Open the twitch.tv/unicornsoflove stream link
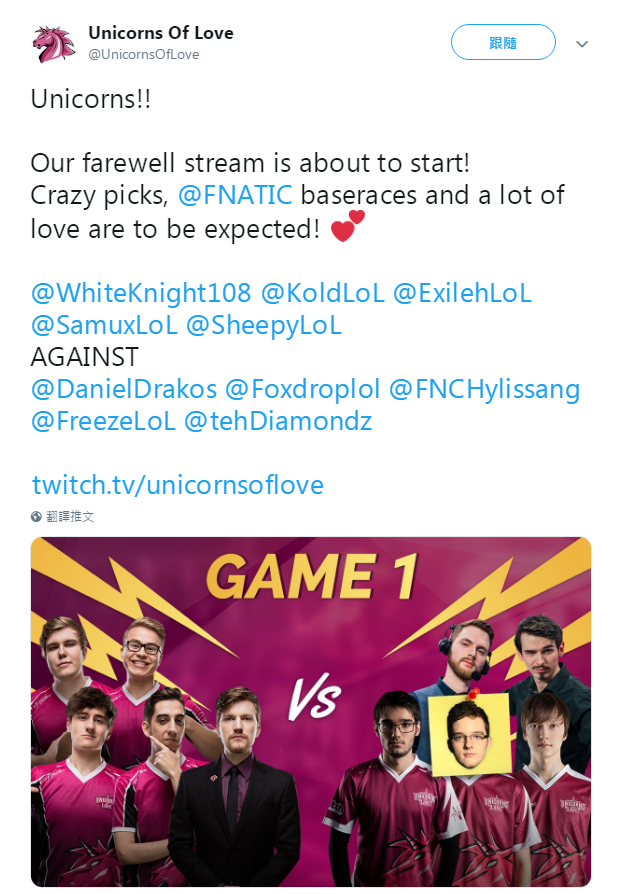The image size is (619, 894). point(178,485)
